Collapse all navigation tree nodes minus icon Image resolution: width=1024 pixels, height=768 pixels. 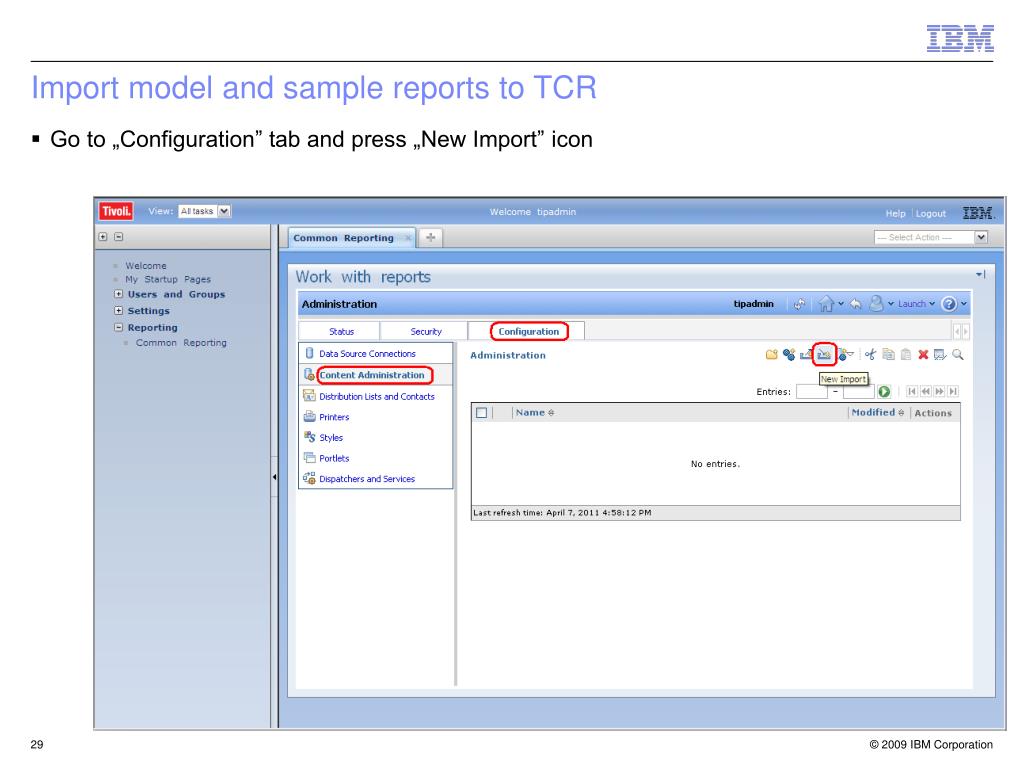coord(118,237)
